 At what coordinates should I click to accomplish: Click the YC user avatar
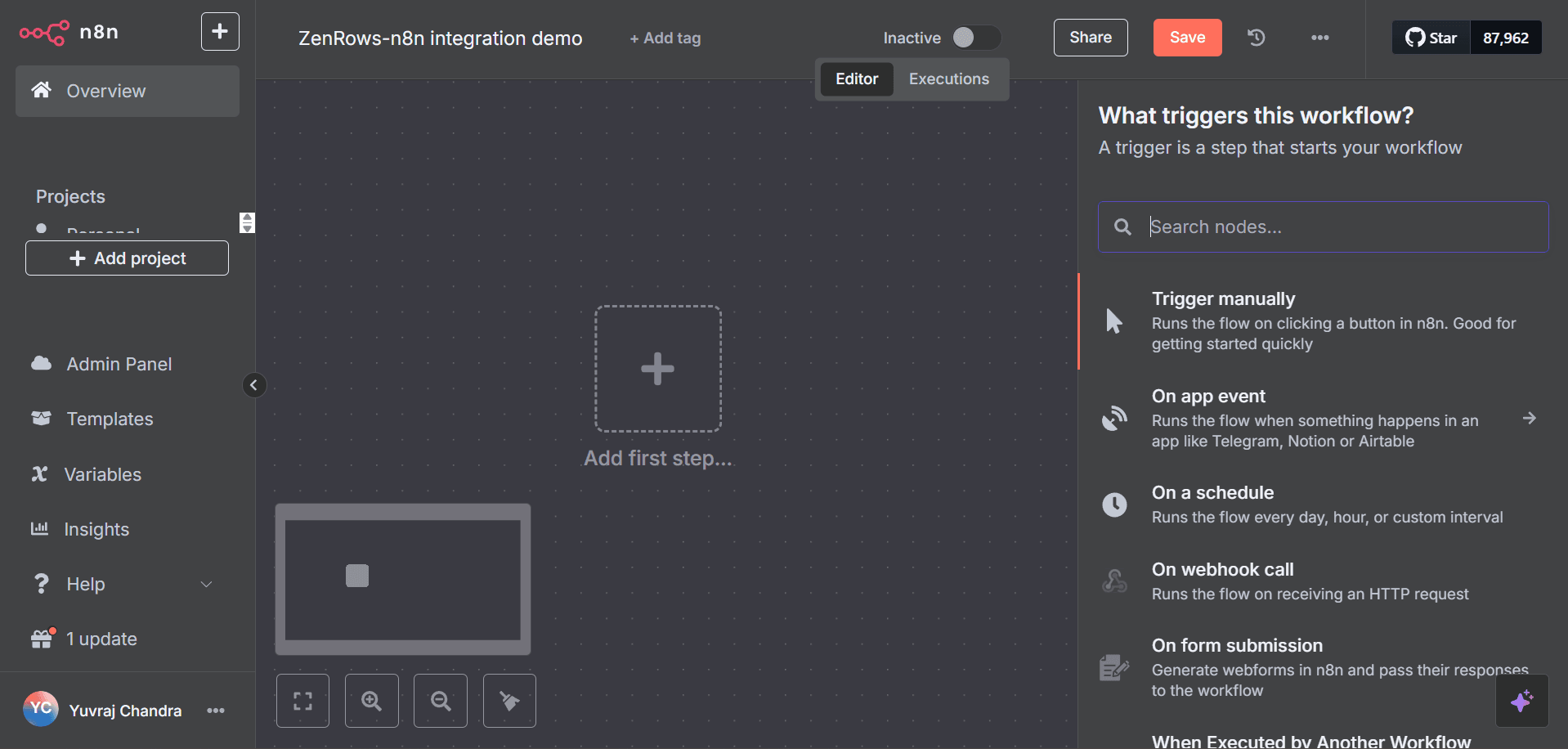[x=41, y=709]
